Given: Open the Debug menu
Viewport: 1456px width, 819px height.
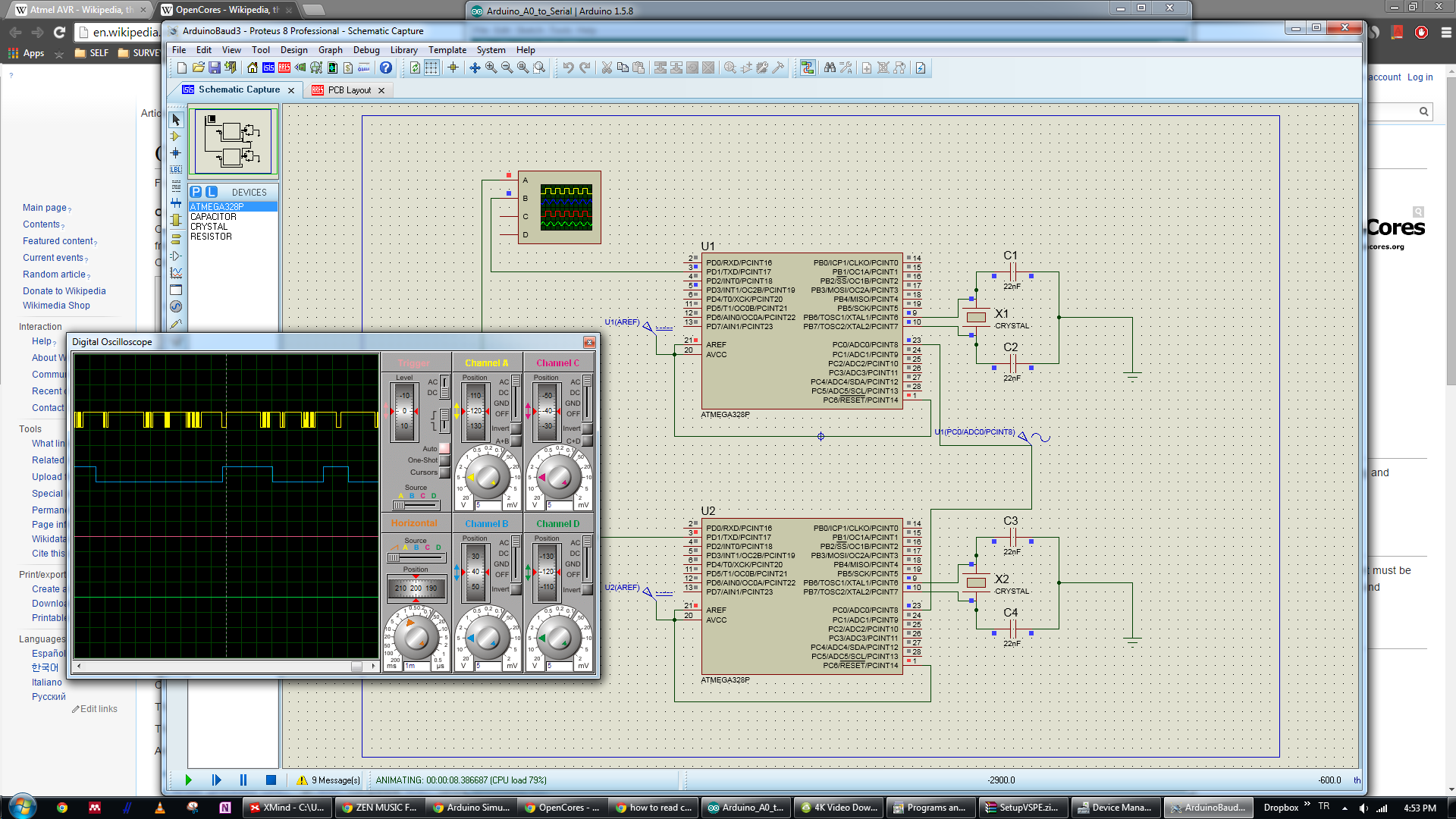Looking at the screenshot, I should [366, 50].
